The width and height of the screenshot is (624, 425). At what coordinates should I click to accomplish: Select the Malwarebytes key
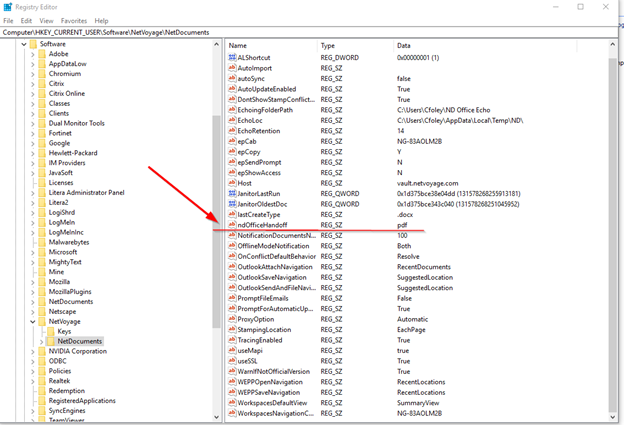(x=69, y=242)
